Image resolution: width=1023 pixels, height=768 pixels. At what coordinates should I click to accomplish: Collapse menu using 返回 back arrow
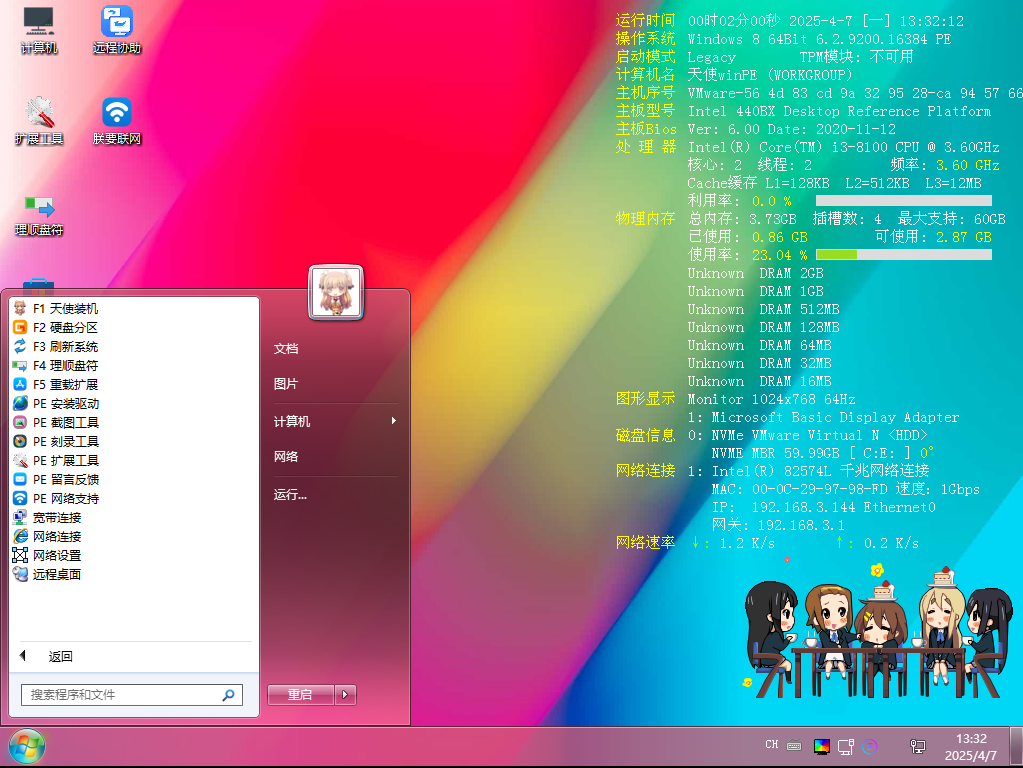(22, 655)
